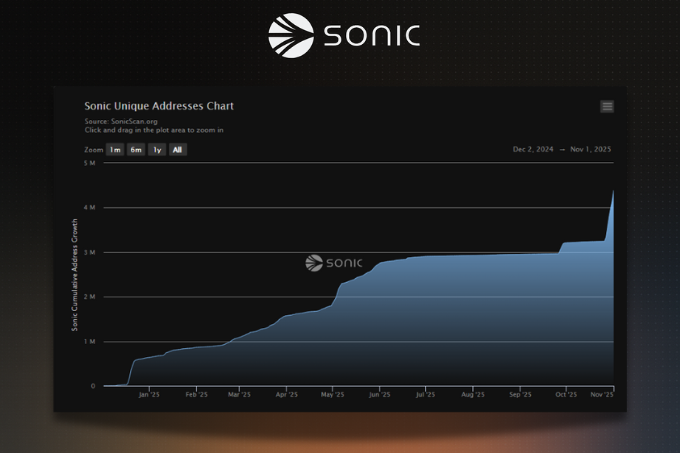Click the Apr '25 x-axis label
The width and height of the screenshot is (680, 453).
click(x=287, y=394)
